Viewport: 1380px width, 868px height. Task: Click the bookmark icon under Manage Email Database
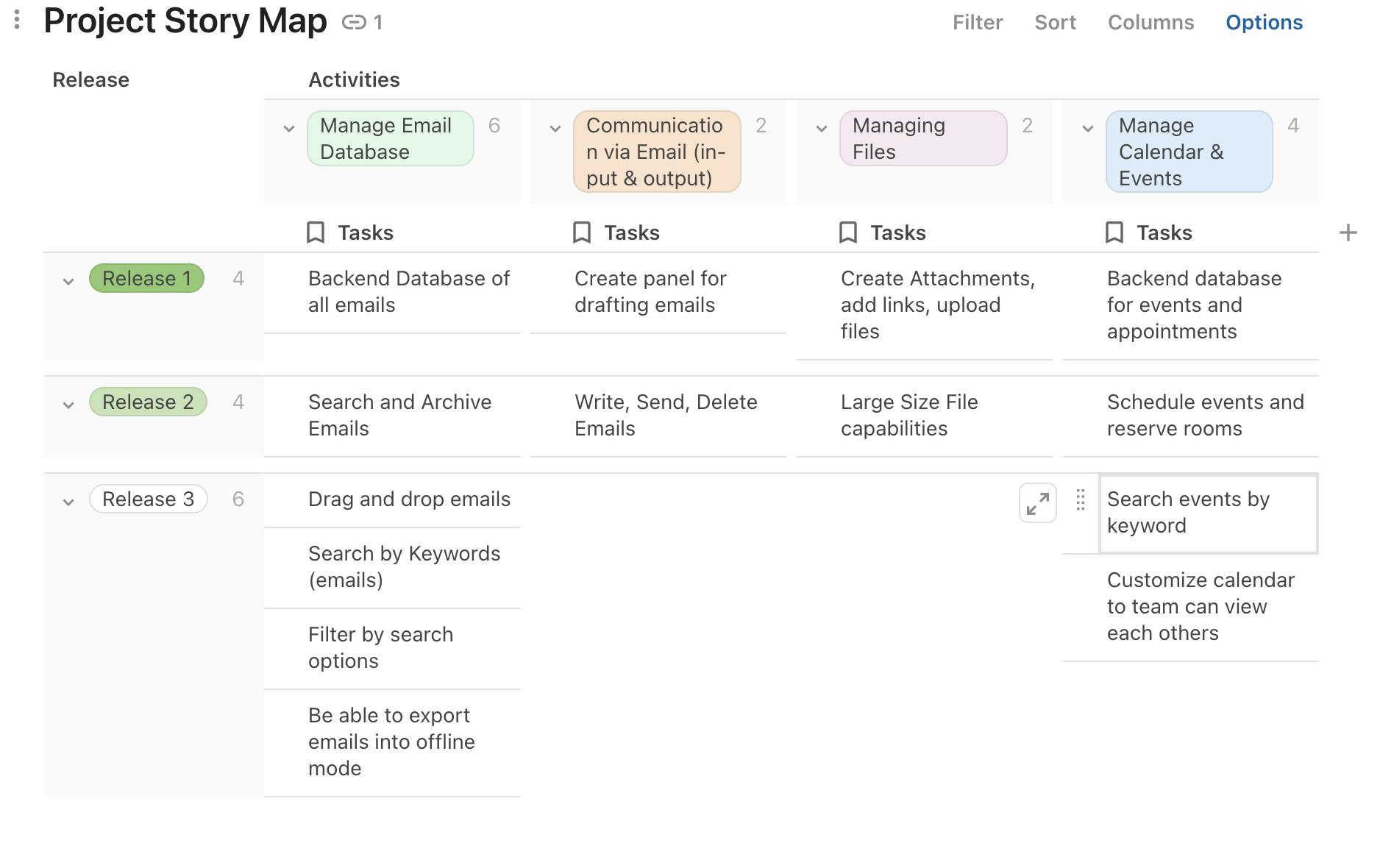[x=316, y=233]
